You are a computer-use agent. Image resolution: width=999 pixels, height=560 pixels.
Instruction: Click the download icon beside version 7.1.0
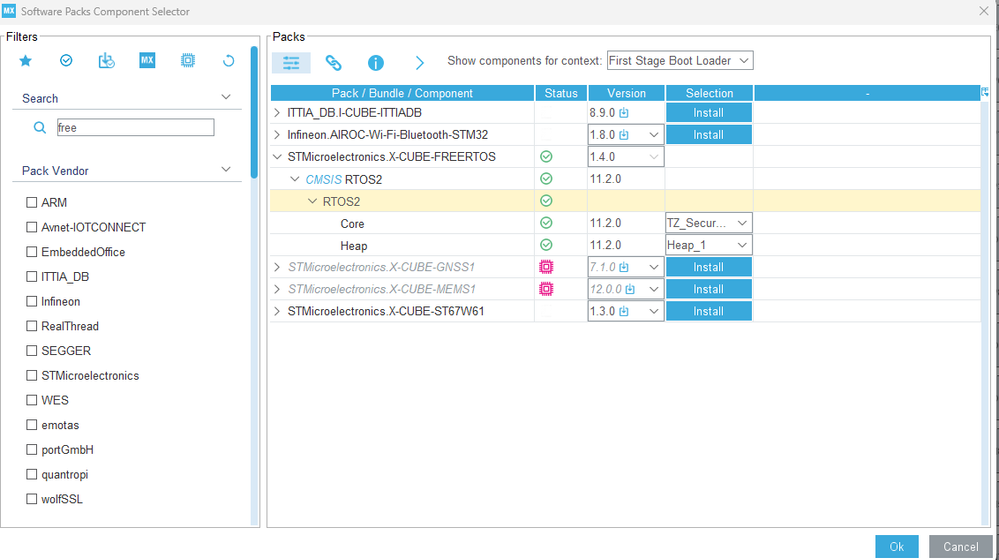(624, 268)
